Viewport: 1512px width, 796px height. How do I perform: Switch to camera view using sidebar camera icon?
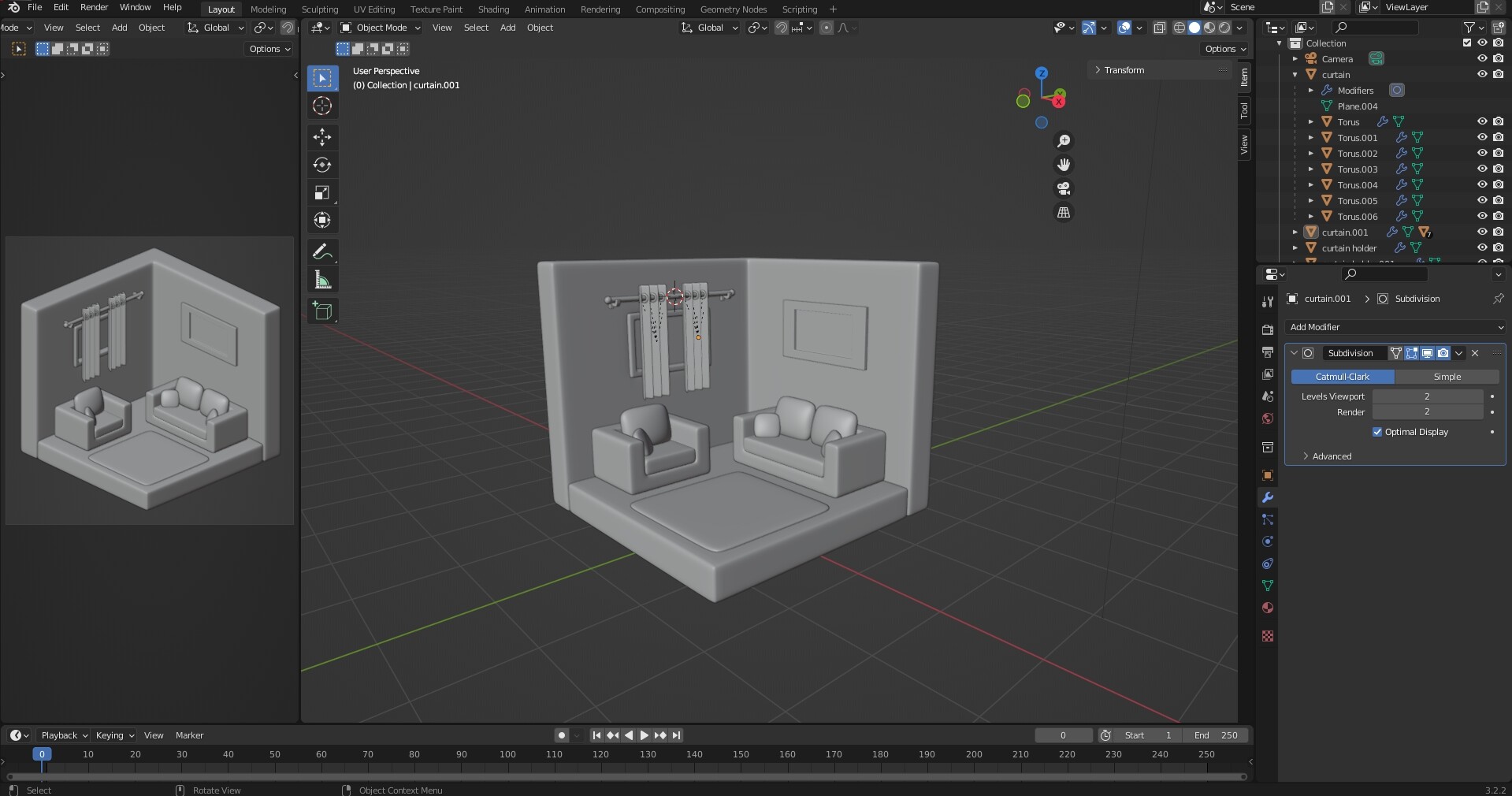point(1063,188)
